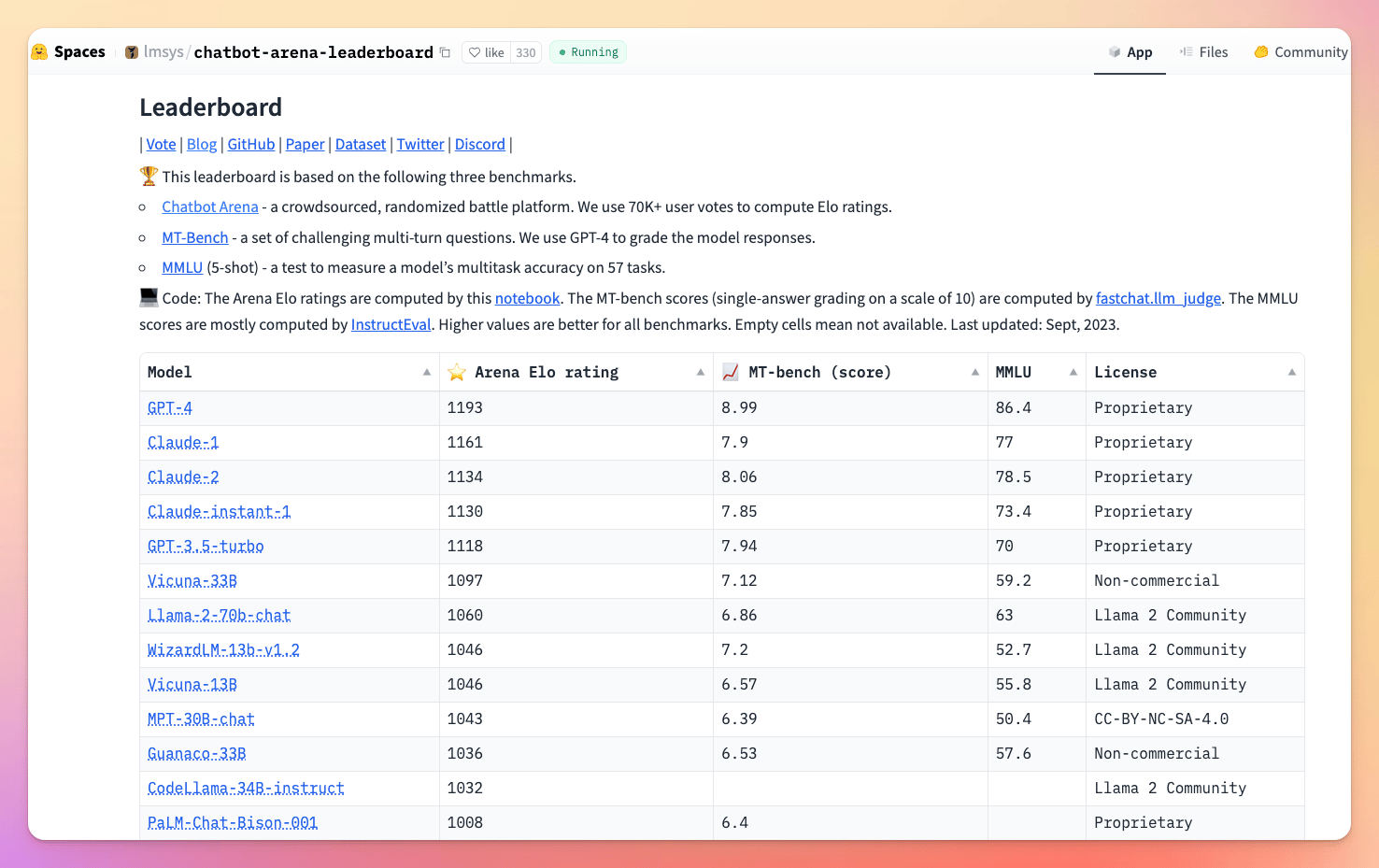Open the Vicuna-13B model link
This screenshot has height=868, width=1379.
(192, 685)
